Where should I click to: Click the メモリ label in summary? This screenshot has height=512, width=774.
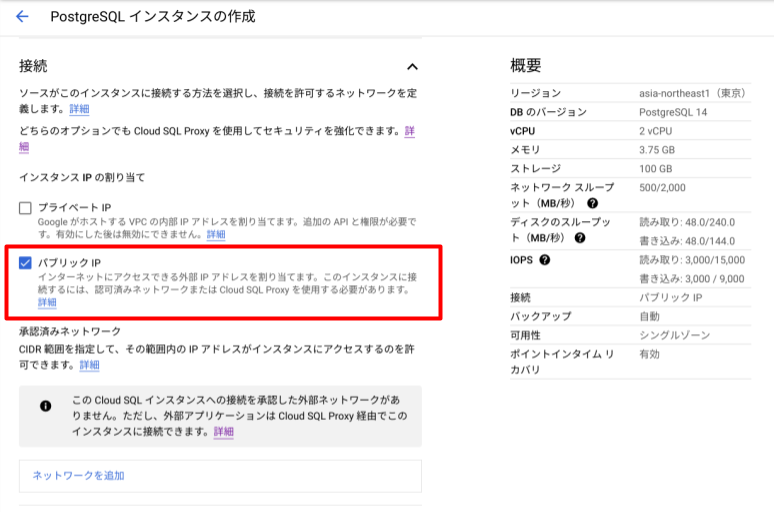pos(525,150)
